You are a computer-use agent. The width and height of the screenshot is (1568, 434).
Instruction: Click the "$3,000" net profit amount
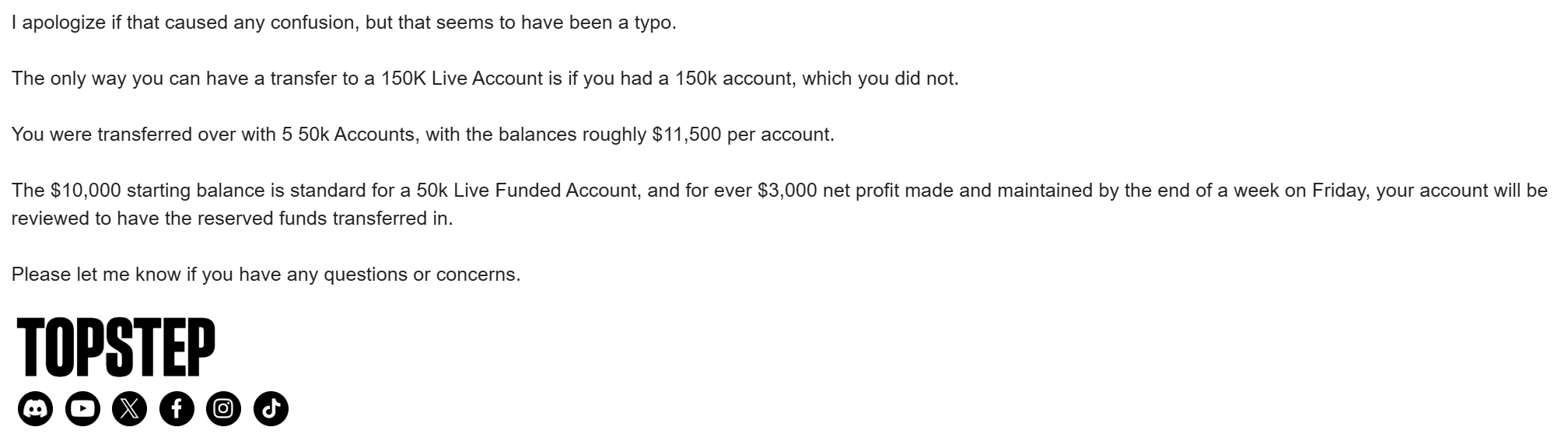pos(787,191)
